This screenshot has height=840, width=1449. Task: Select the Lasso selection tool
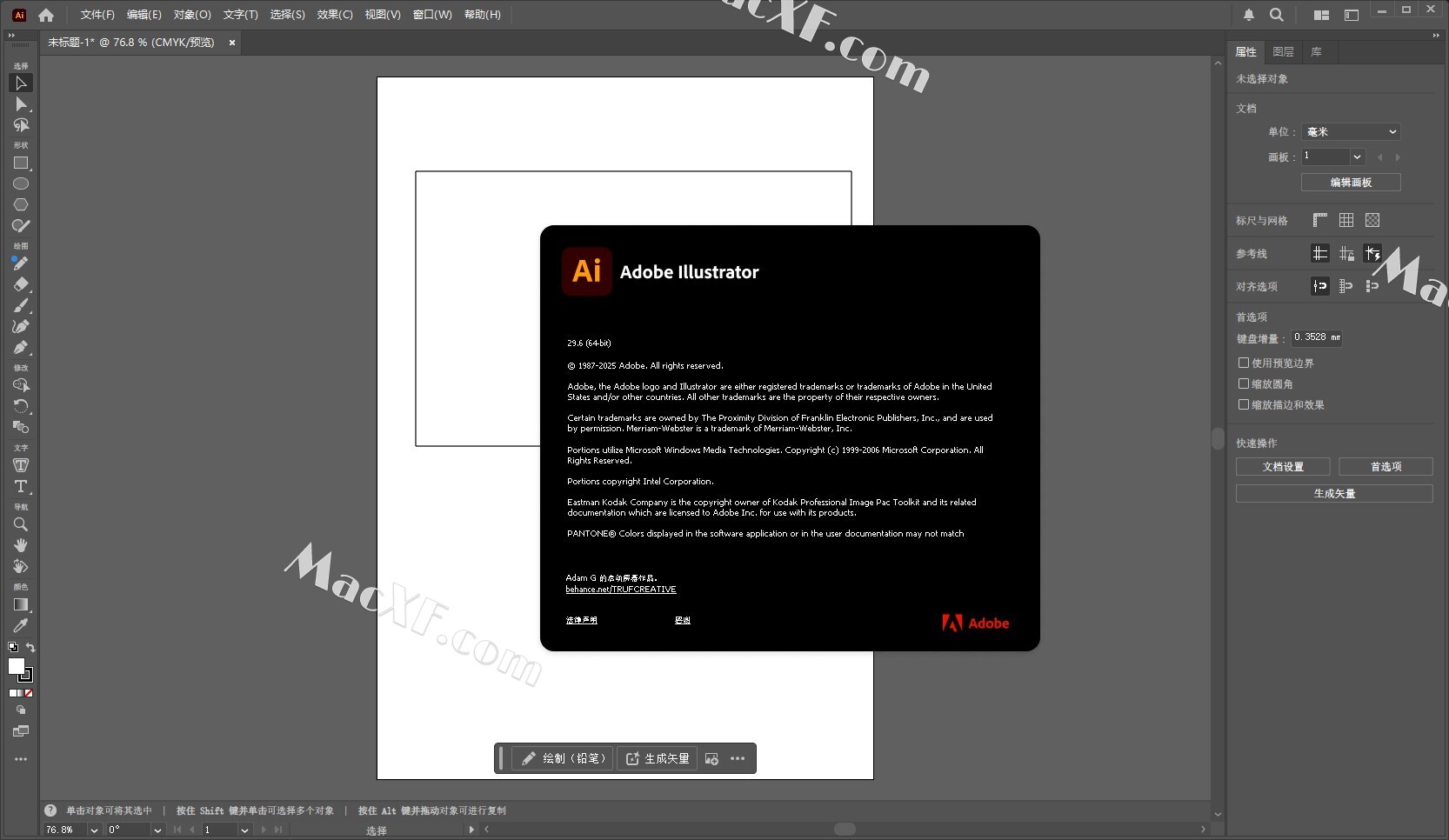click(21, 125)
